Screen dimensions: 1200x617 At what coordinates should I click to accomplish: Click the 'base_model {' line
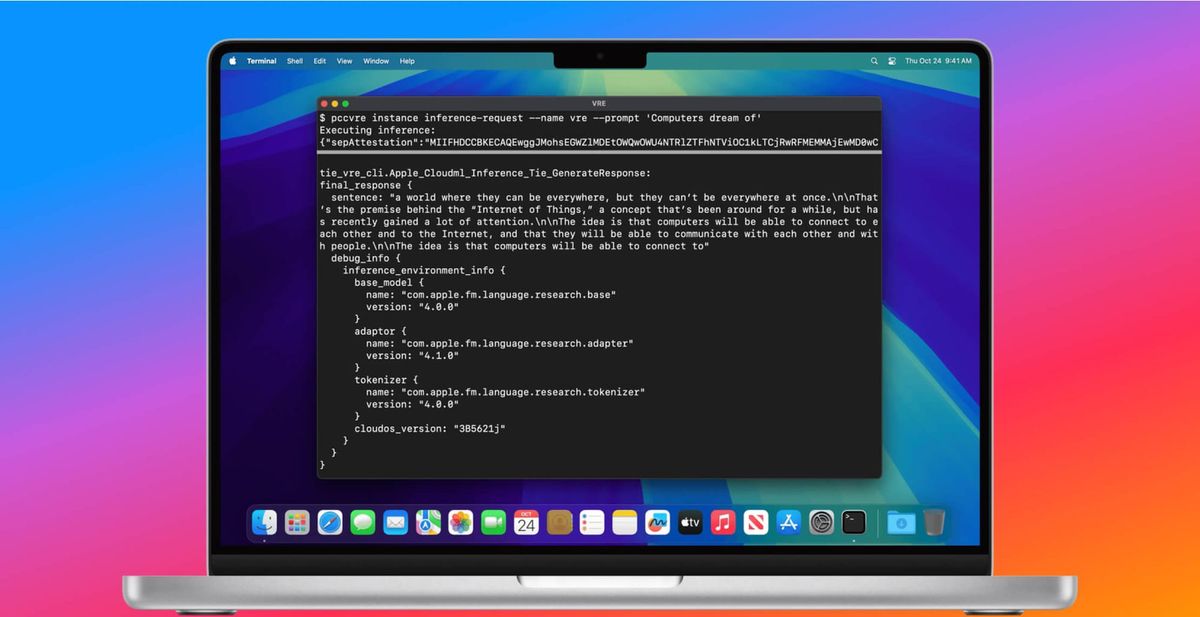pos(390,282)
